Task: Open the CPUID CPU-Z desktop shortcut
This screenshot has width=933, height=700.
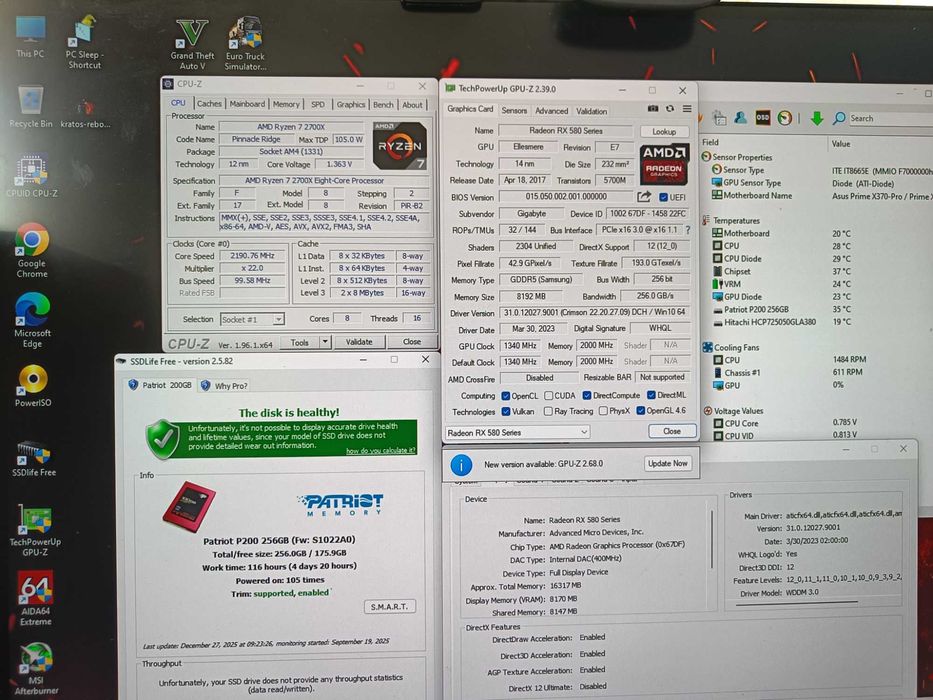Action: (32, 176)
